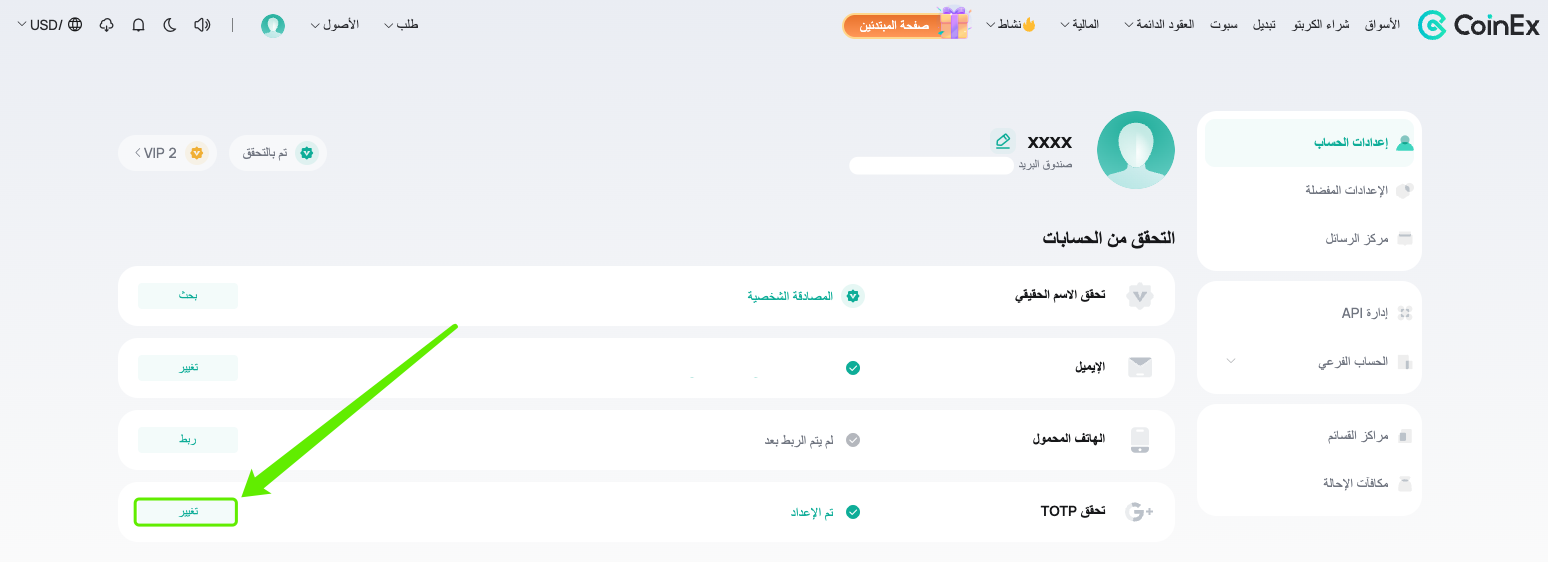Image resolution: width=1548 pixels, height=562 pixels.
Task: Click تغيير button for TOTP verification
Action: (187, 512)
